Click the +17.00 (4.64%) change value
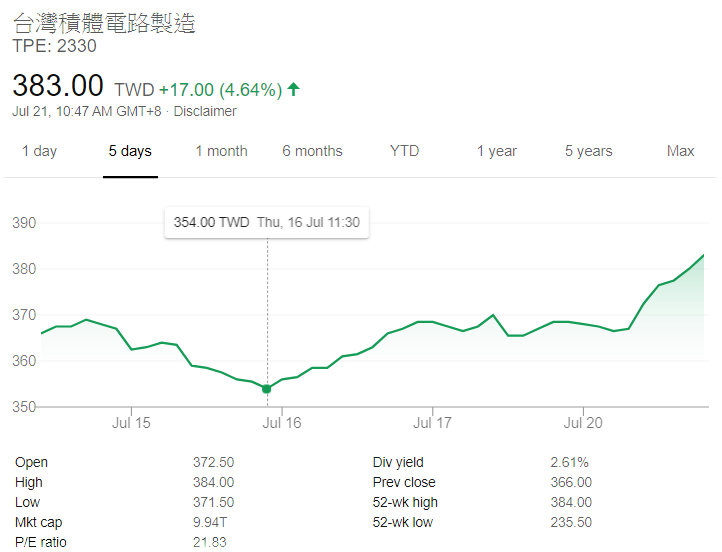Image resolution: width=722 pixels, height=552 pixels. pyautogui.click(x=221, y=90)
